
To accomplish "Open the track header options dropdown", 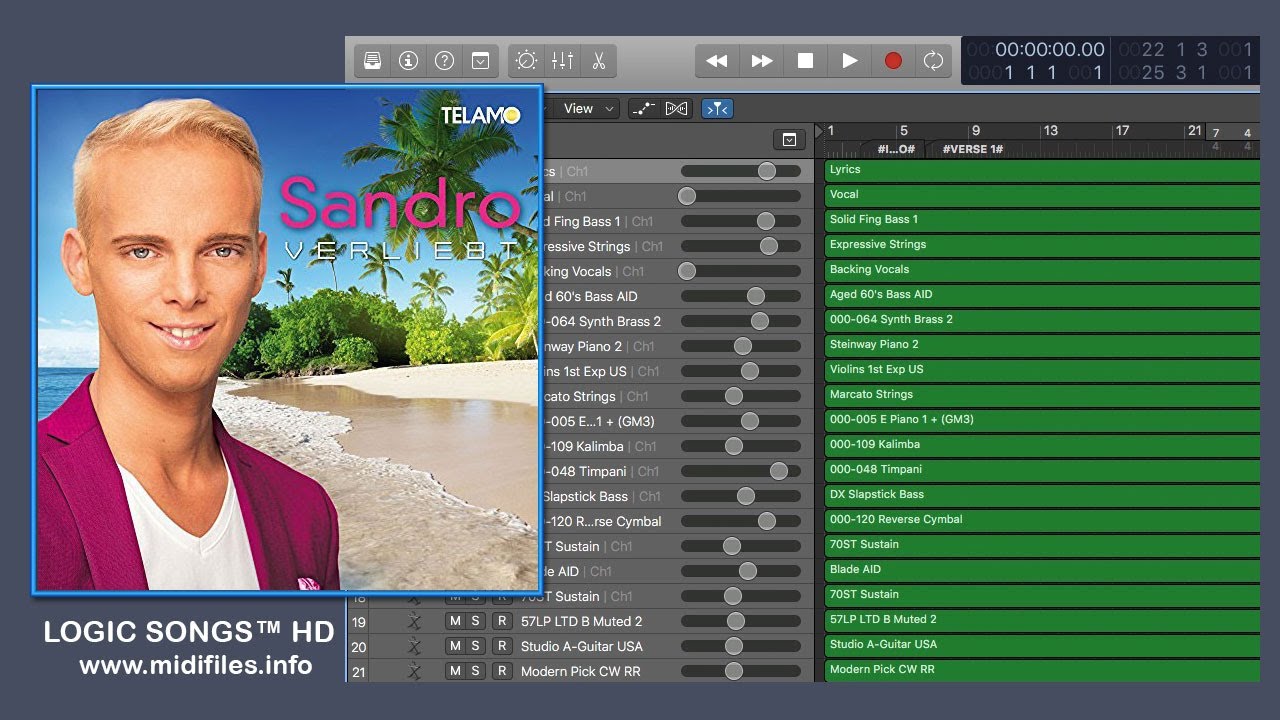I will [x=789, y=140].
